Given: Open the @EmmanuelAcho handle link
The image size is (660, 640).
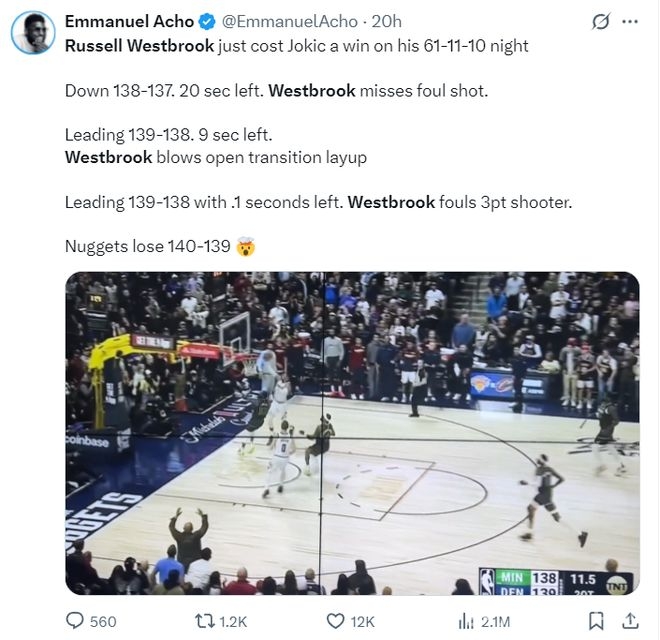Looking at the screenshot, I should pos(290,21).
